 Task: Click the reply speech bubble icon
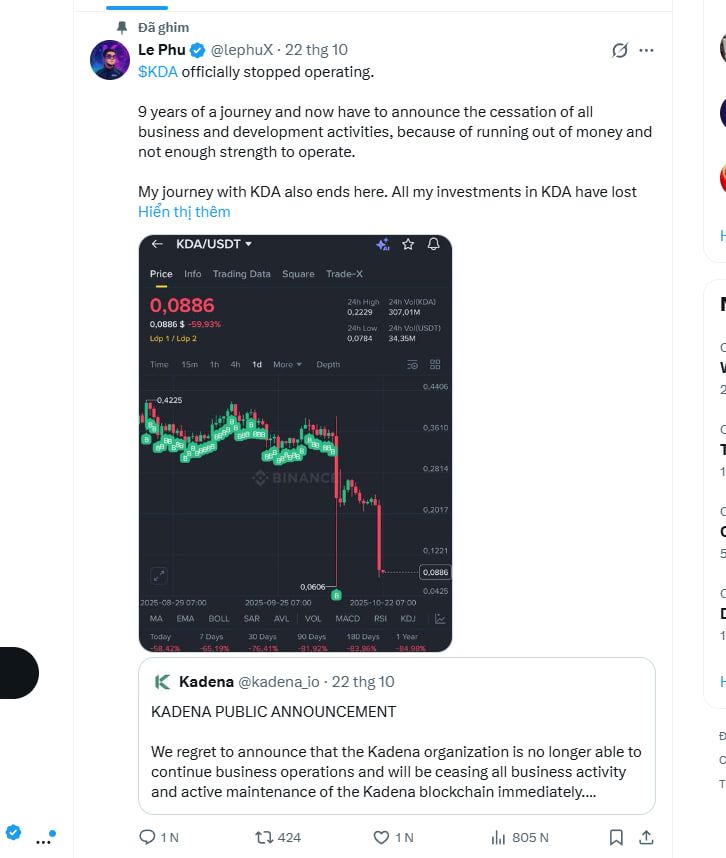(x=147, y=837)
